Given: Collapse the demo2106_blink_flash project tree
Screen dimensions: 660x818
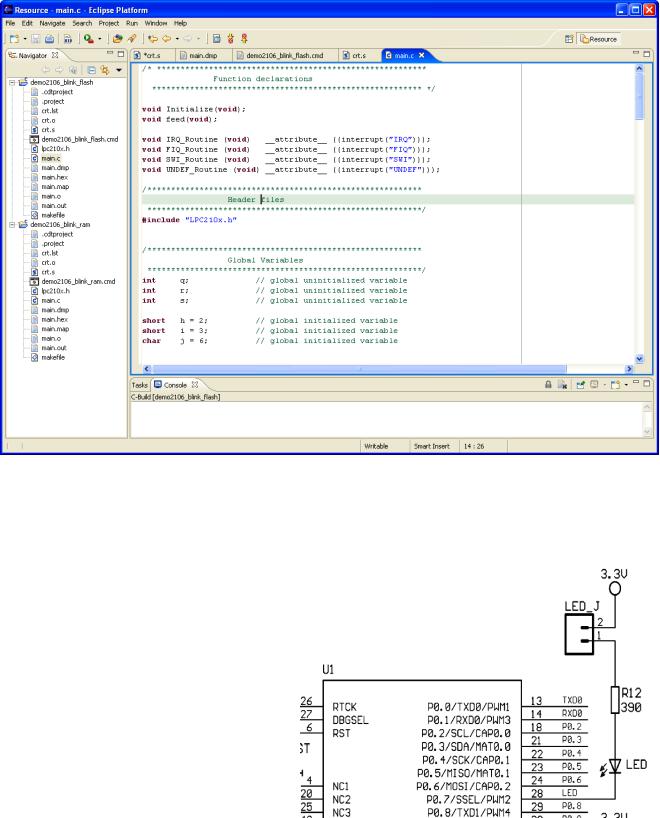Looking at the screenshot, I should coord(12,82).
